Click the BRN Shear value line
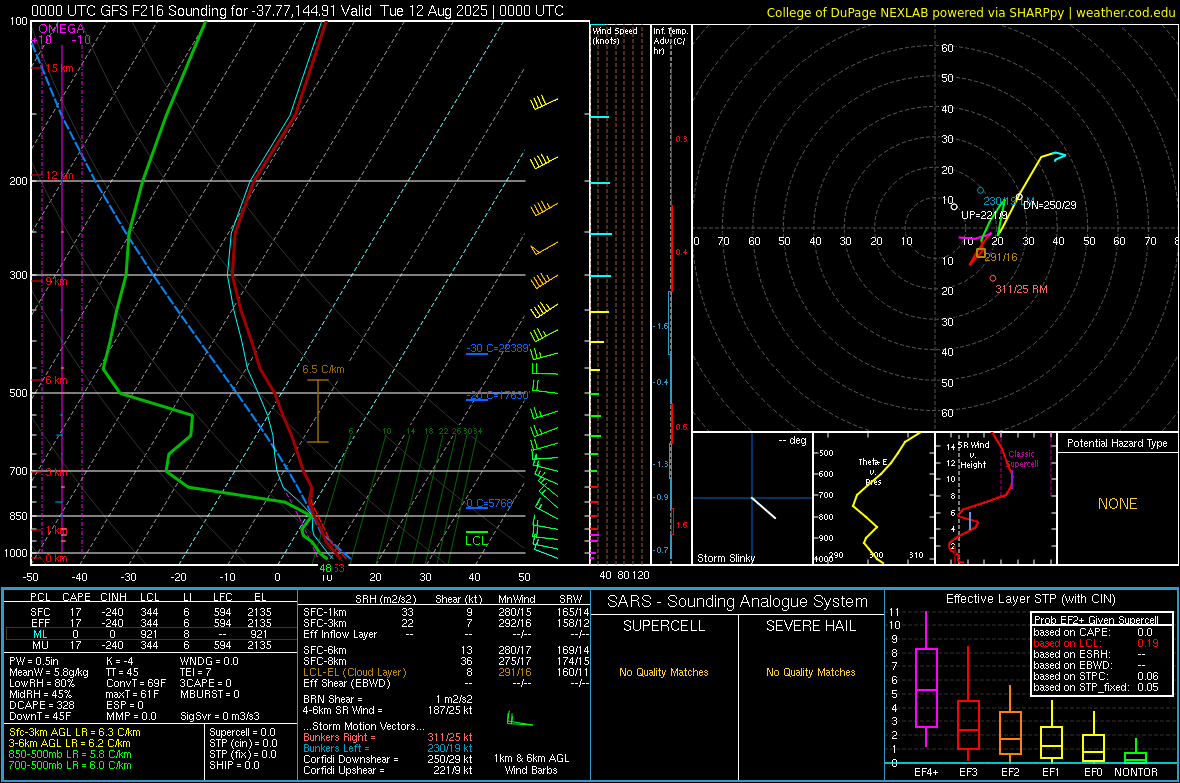This screenshot has height=783, width=1180. click(x=388, y=699)
